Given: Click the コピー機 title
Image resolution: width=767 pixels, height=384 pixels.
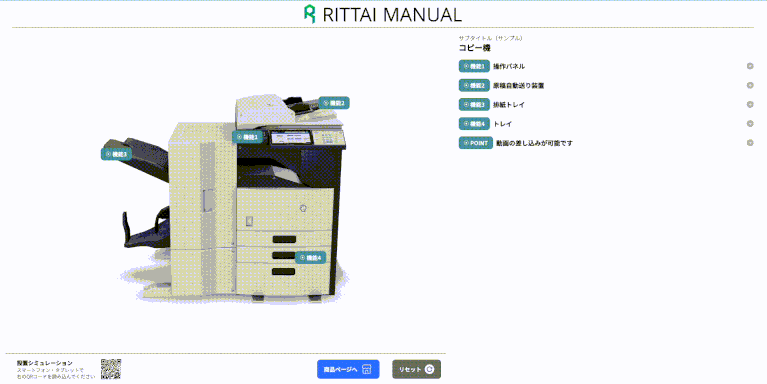Looking at the screenshot, I should pos(474,48).
